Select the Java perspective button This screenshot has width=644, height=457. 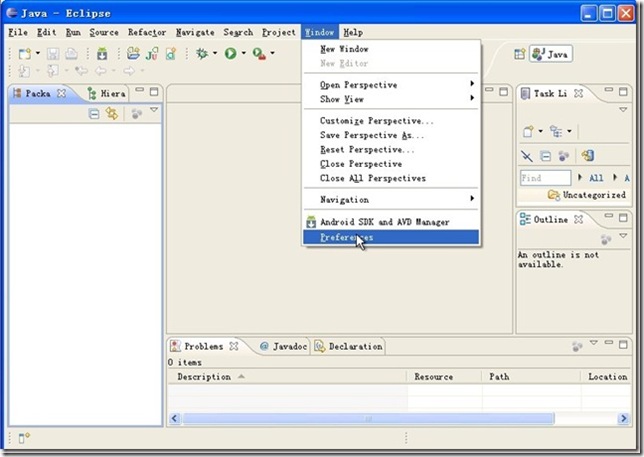point(551,54)
